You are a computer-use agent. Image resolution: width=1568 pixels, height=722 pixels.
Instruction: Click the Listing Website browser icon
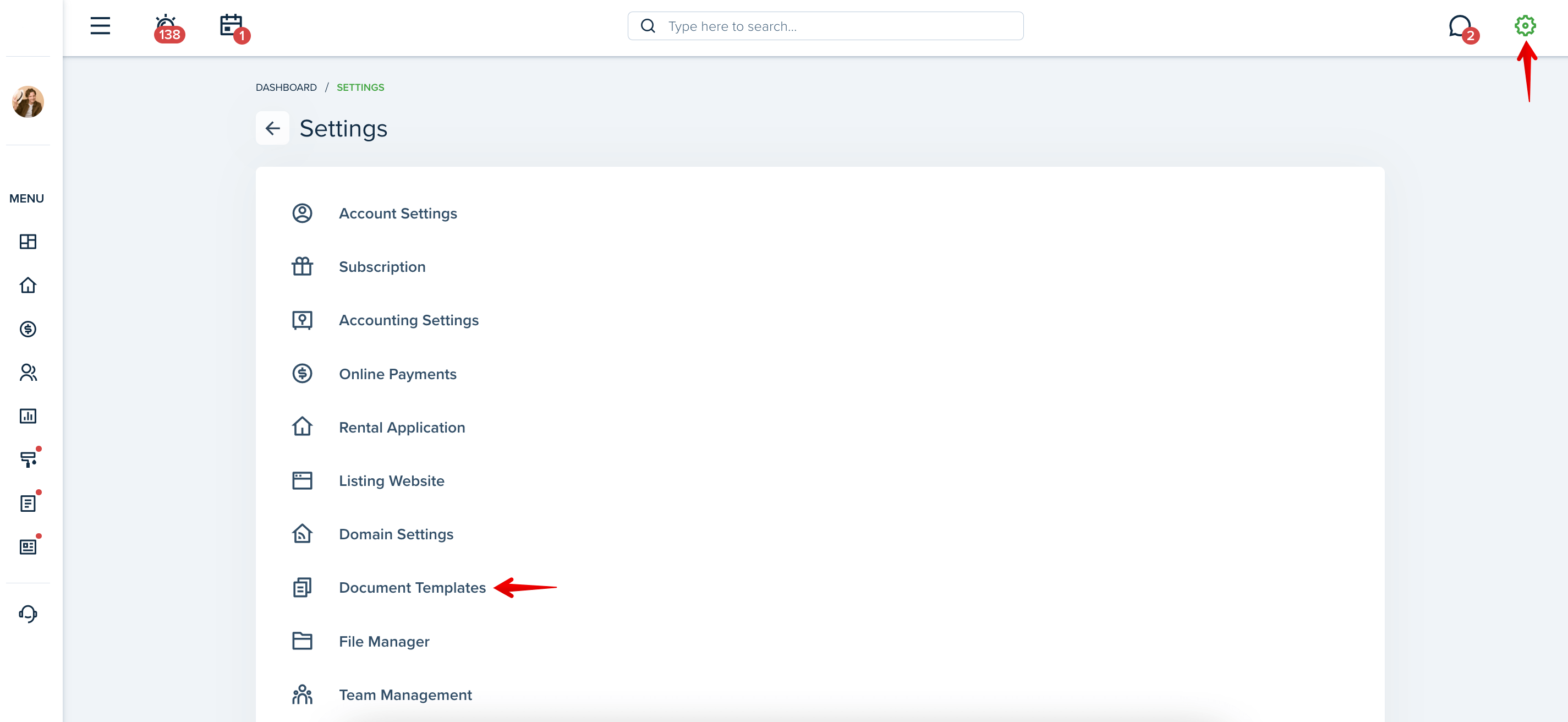pyautogui.click(x=302, y=480)
